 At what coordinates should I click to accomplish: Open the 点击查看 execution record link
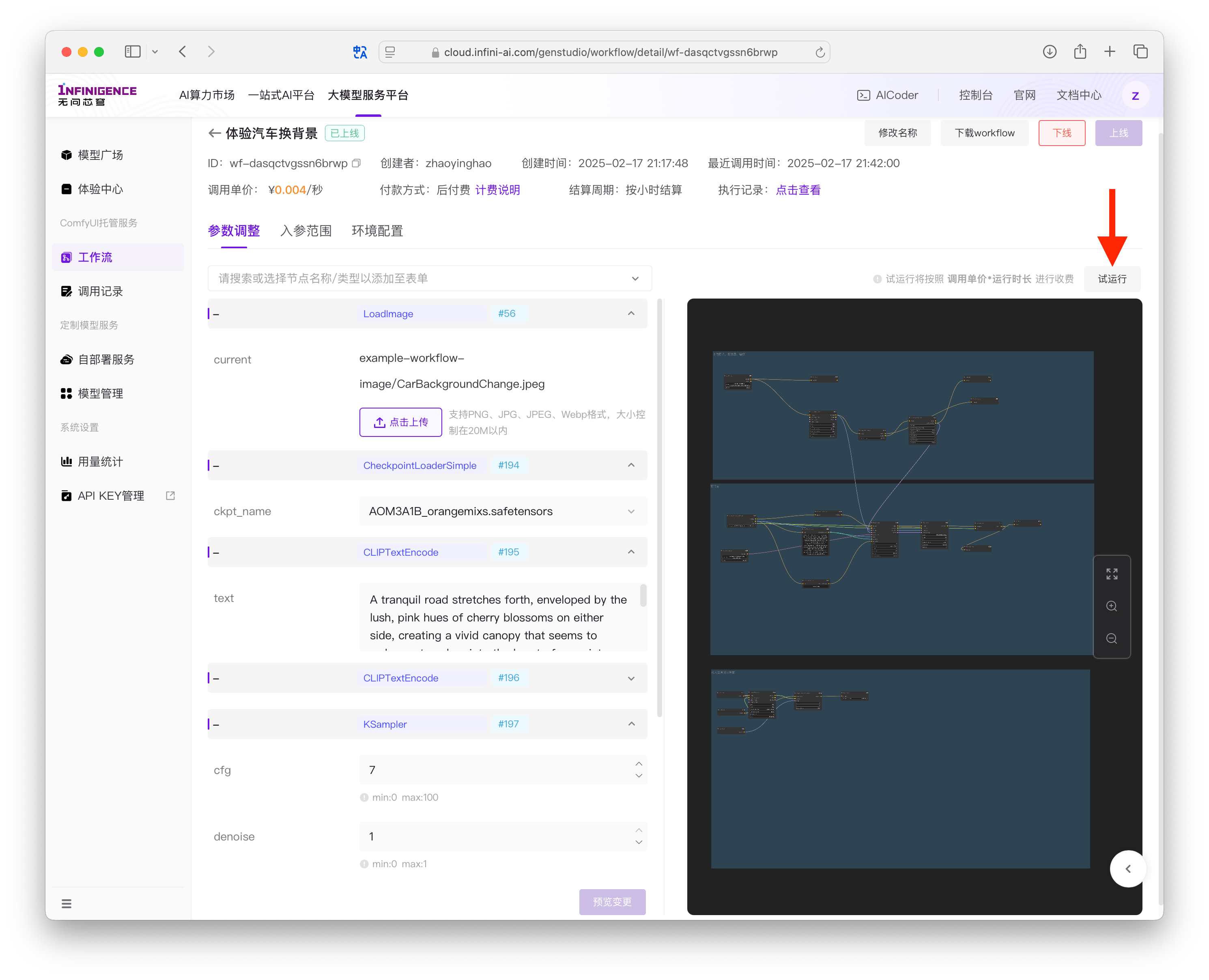(798, 190)
